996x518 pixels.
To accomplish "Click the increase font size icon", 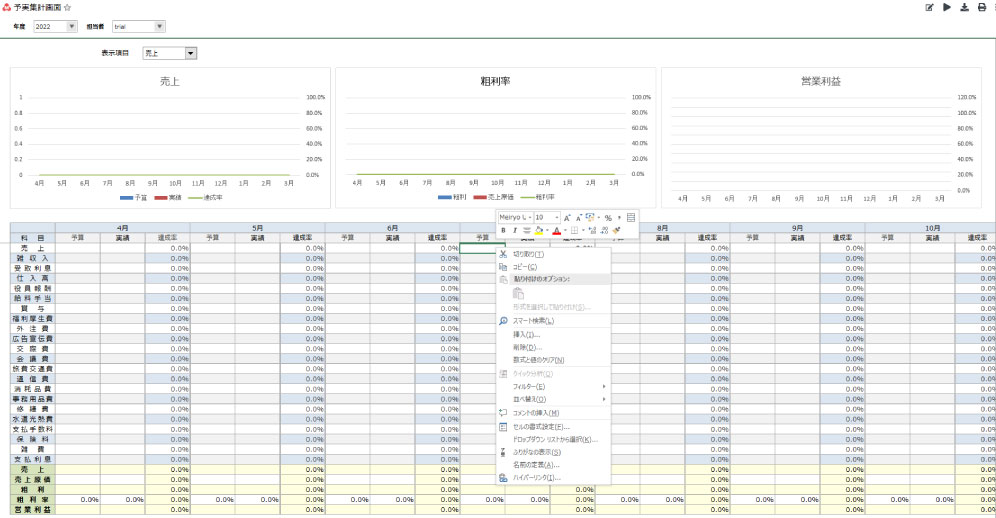I will tap(567, 217).
